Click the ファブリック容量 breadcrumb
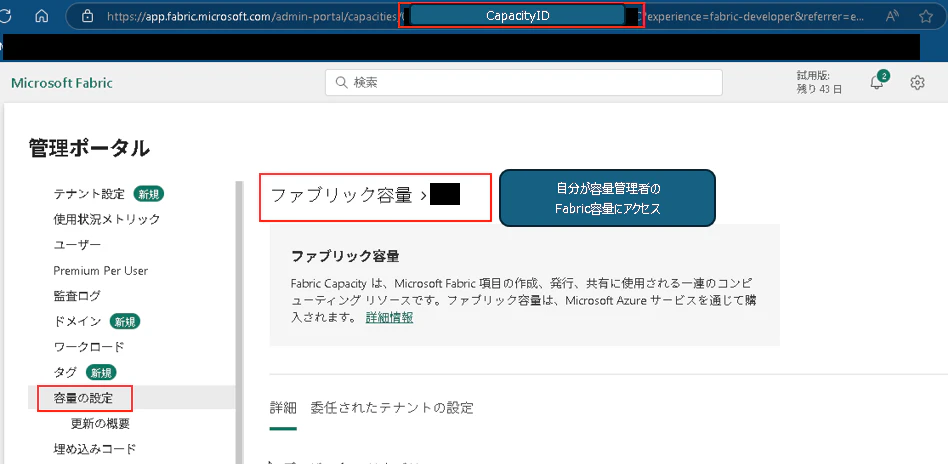Viewport: 948px width, 464px height. pyautogui.click(x=341, y=195)
